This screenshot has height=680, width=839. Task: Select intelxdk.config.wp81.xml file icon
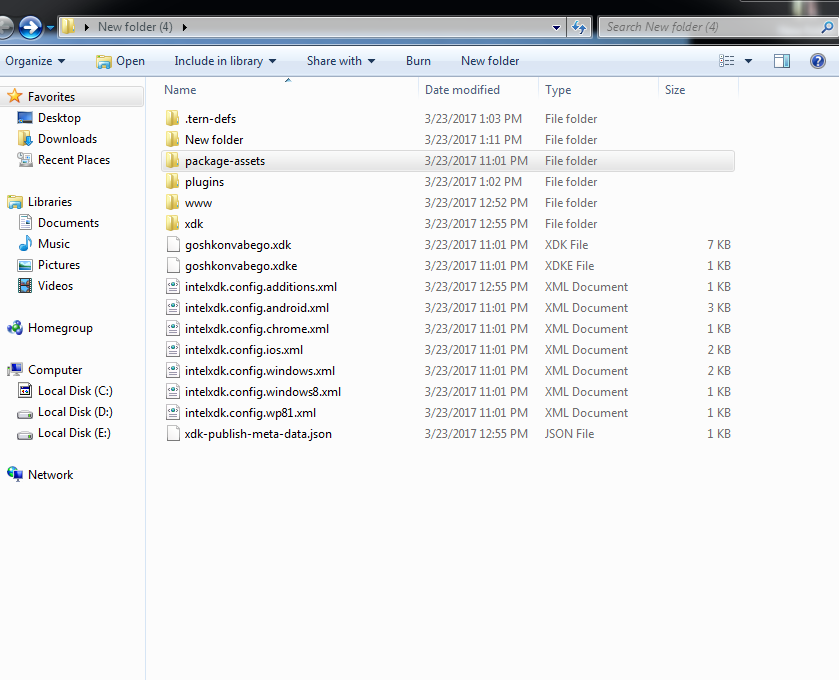click(173, 412)
